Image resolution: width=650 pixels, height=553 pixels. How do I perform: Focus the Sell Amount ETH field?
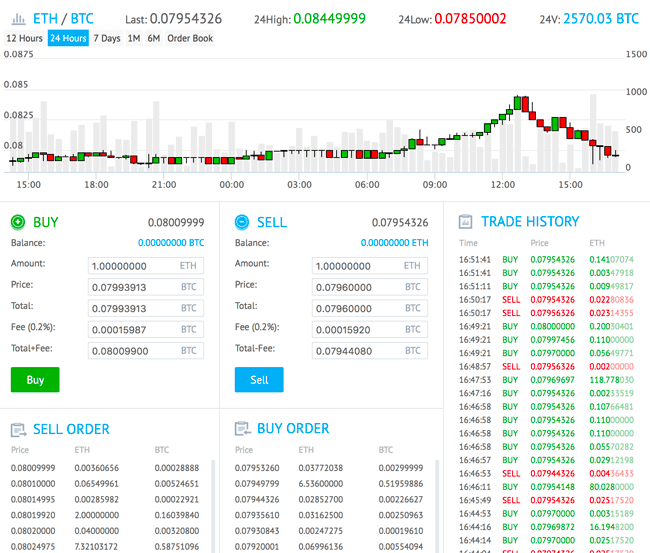tap(370, 266)
